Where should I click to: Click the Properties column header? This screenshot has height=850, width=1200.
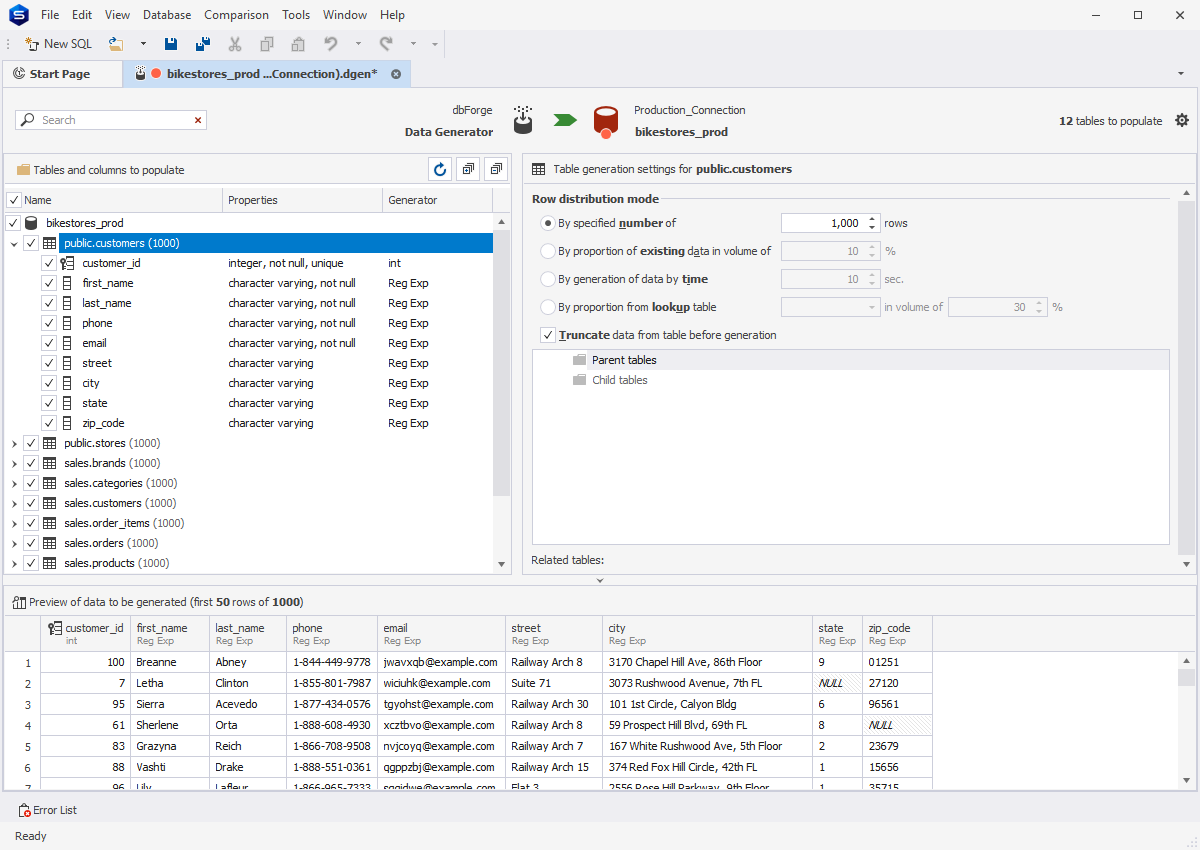302,200
